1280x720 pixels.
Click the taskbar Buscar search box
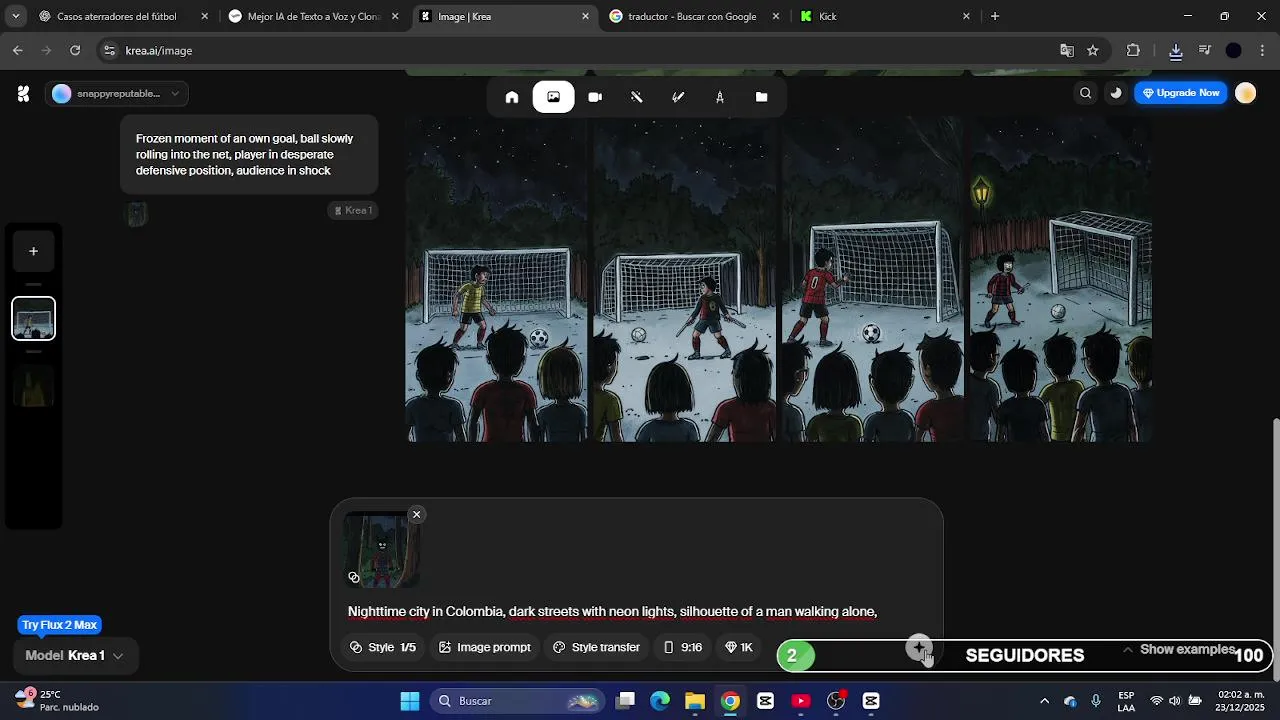517,701
